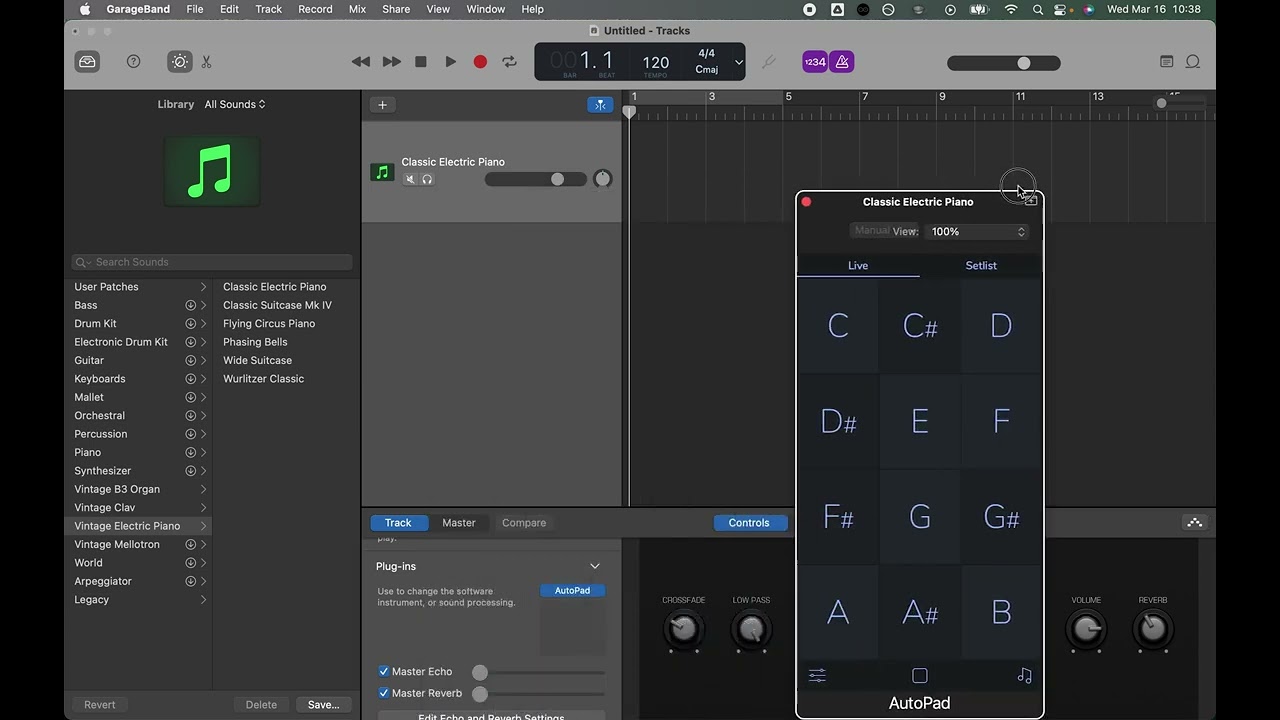Viewport: 1280px width, 720px height.
Task: Play the F# pad in AutoPad
Action: click(x=838, y=517)
